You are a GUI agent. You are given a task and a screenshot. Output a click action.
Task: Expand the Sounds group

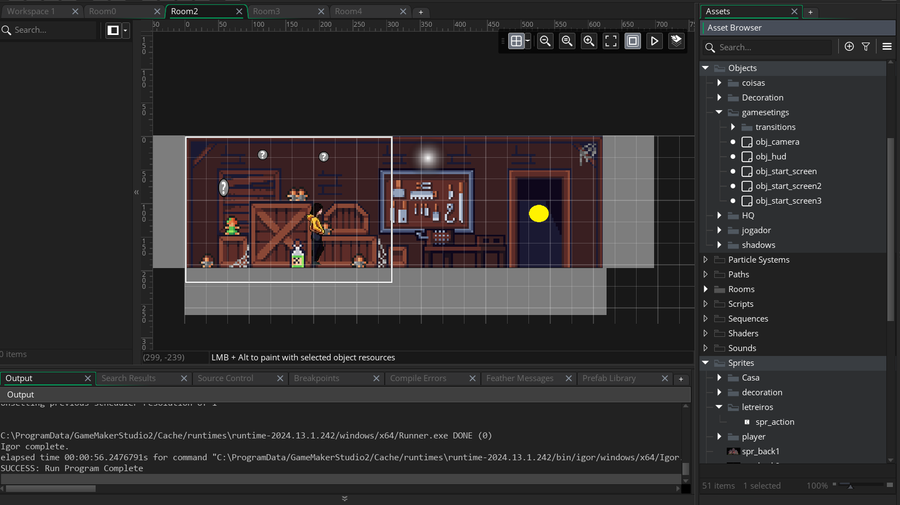[x=705, y=348]
